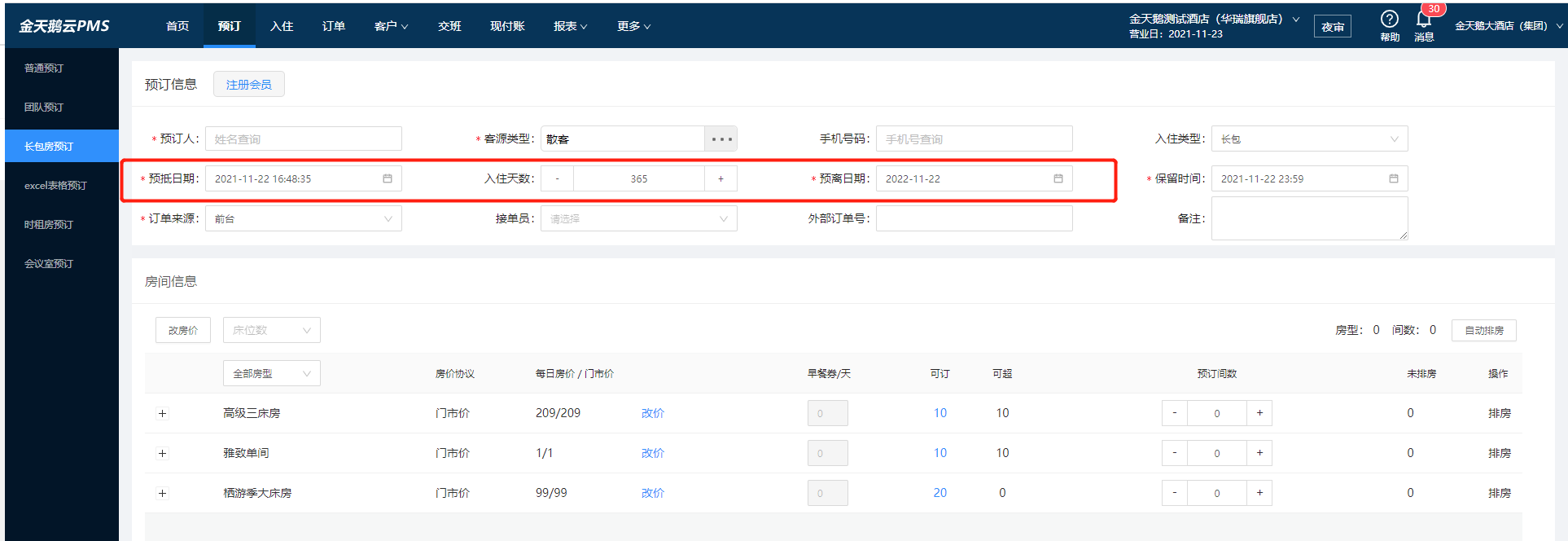The height and width of the screenshot is (541, 1568).
Task: Click 改价 link for 栖游季大床房
Action: point(653,493)
